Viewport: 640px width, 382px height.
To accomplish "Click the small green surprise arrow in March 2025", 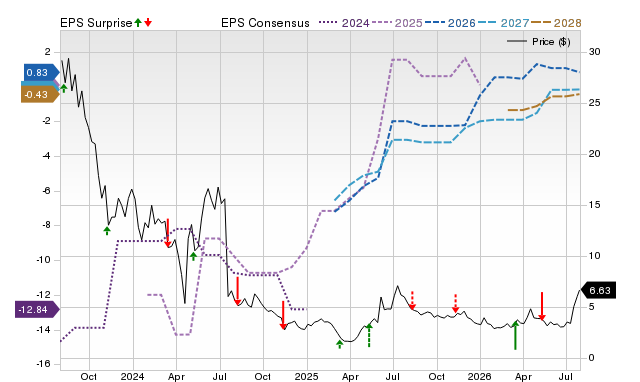I will [340, 344].
